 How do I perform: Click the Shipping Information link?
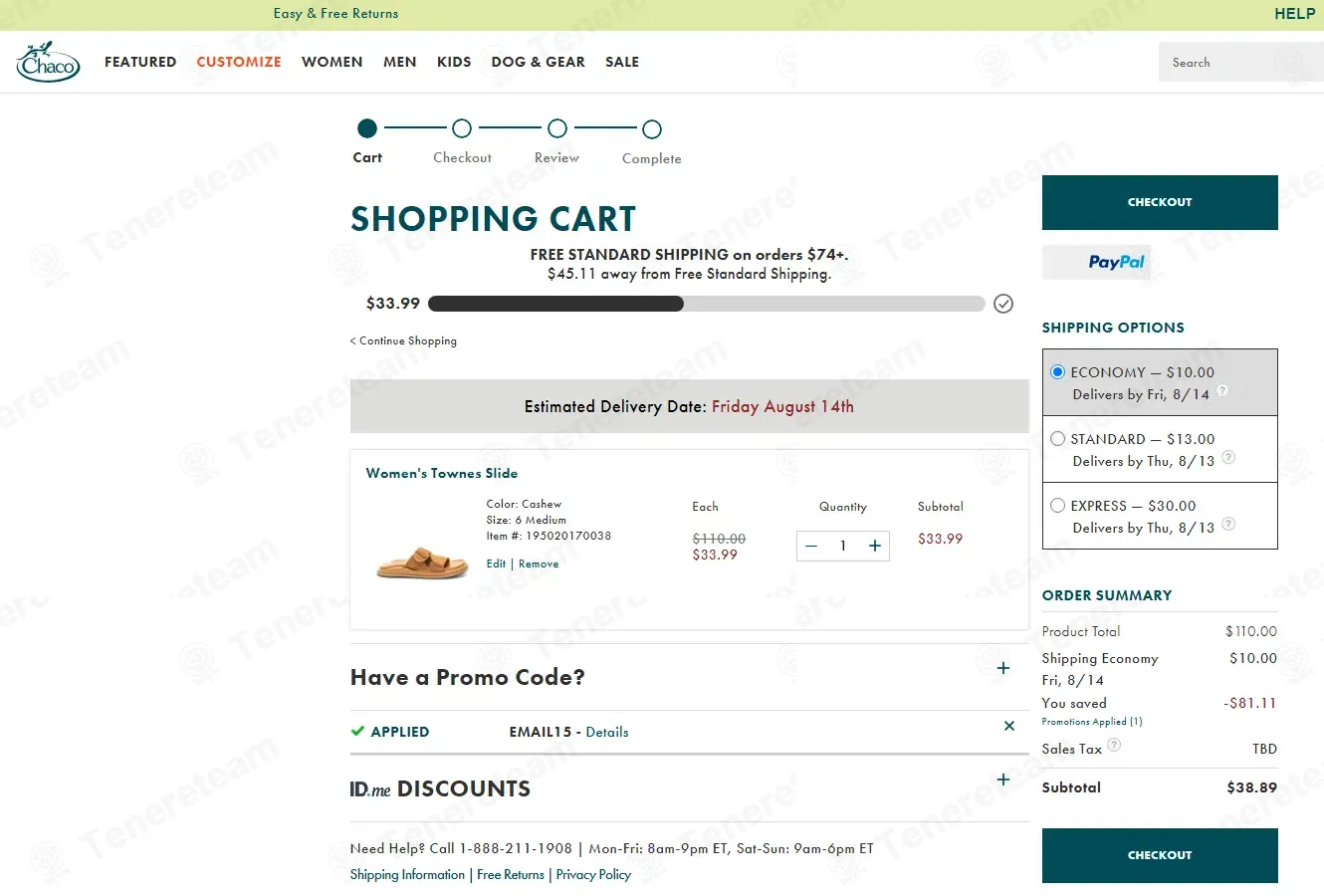pyautogui.click(x=407, y=874)
